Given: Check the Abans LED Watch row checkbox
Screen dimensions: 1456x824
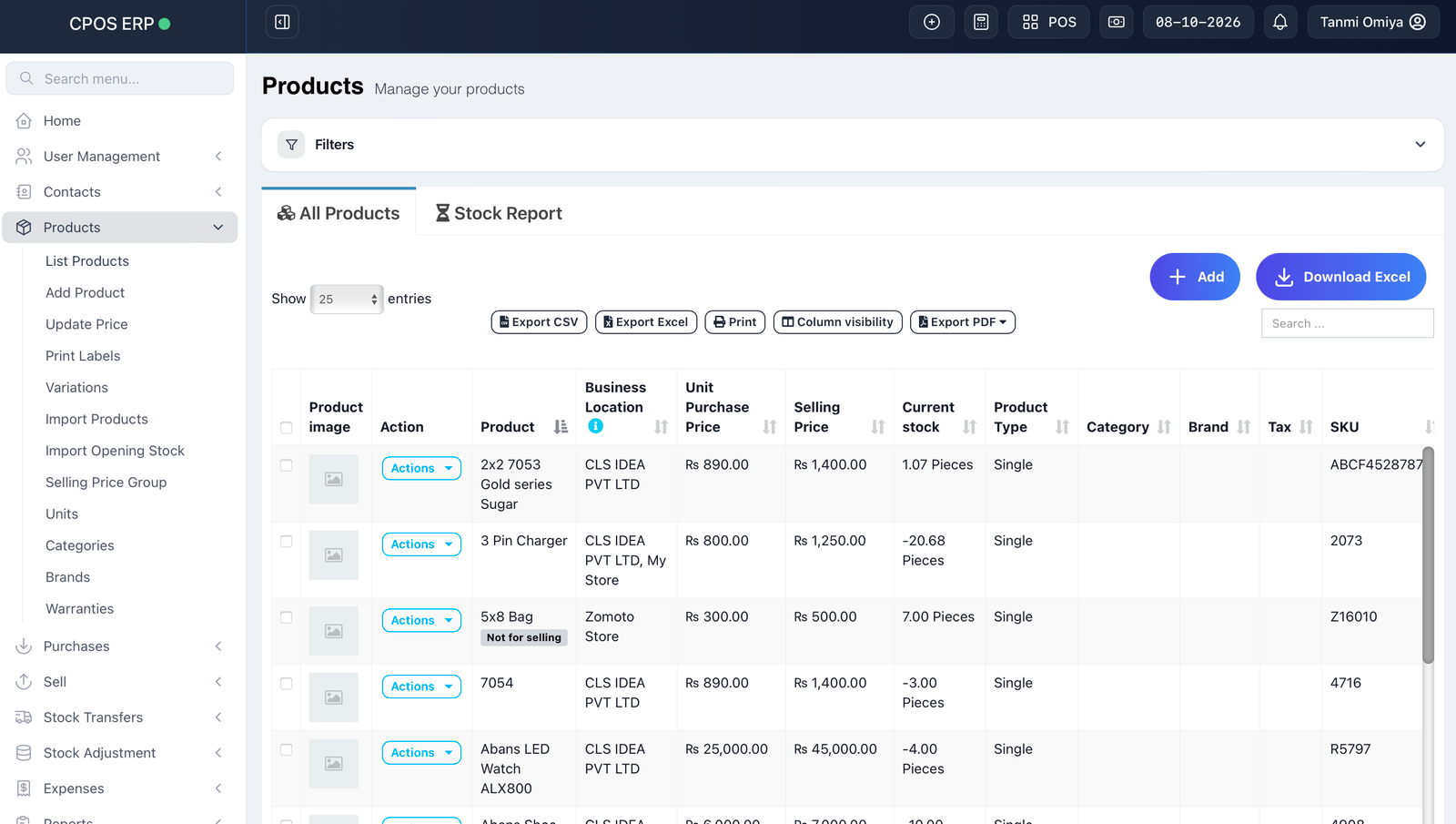Looking at the screenshot, I should pos(287,750).
